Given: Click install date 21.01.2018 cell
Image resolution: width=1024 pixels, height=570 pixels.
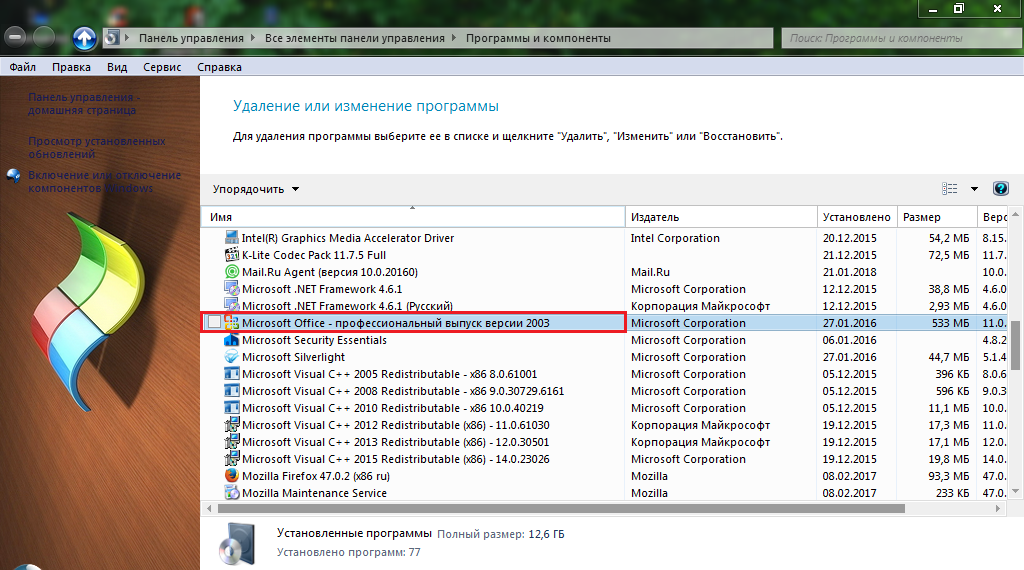Looking at the screenshot, I should tap(850, 272).
